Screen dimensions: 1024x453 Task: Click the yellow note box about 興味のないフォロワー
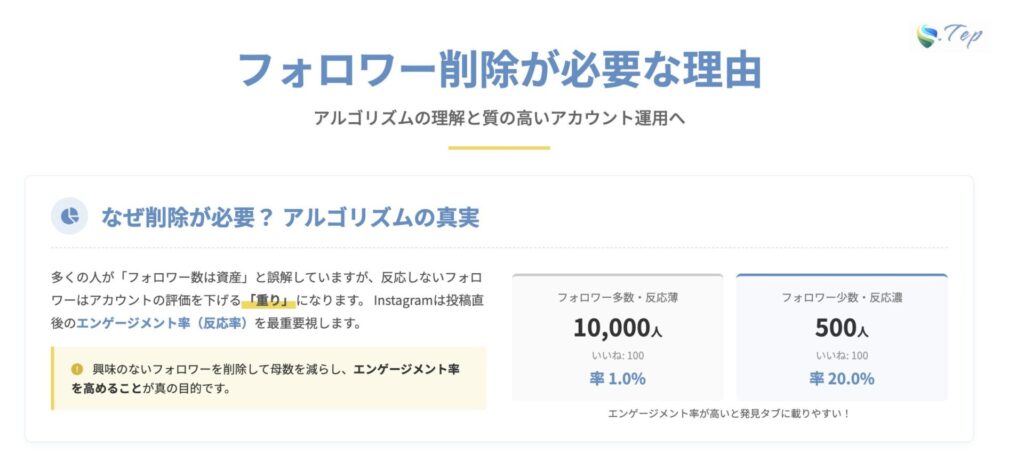(x=268, y=378)
